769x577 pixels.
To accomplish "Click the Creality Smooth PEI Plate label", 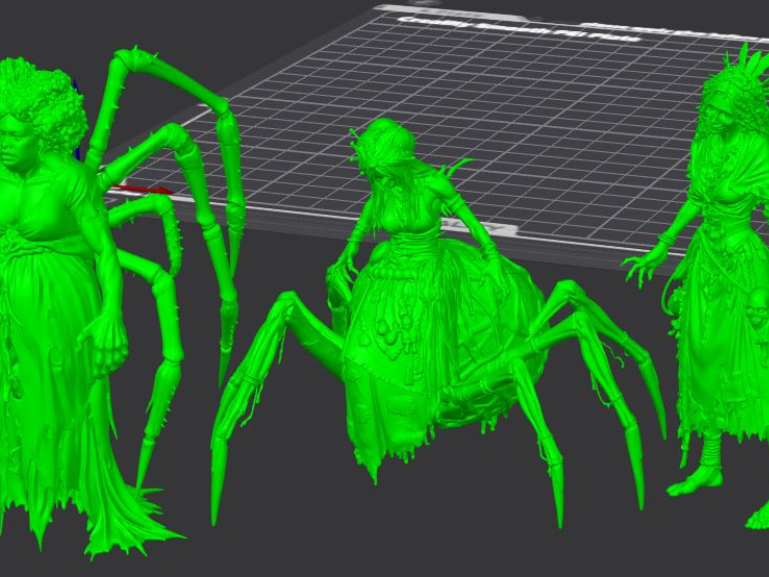I will coord(520,29).
